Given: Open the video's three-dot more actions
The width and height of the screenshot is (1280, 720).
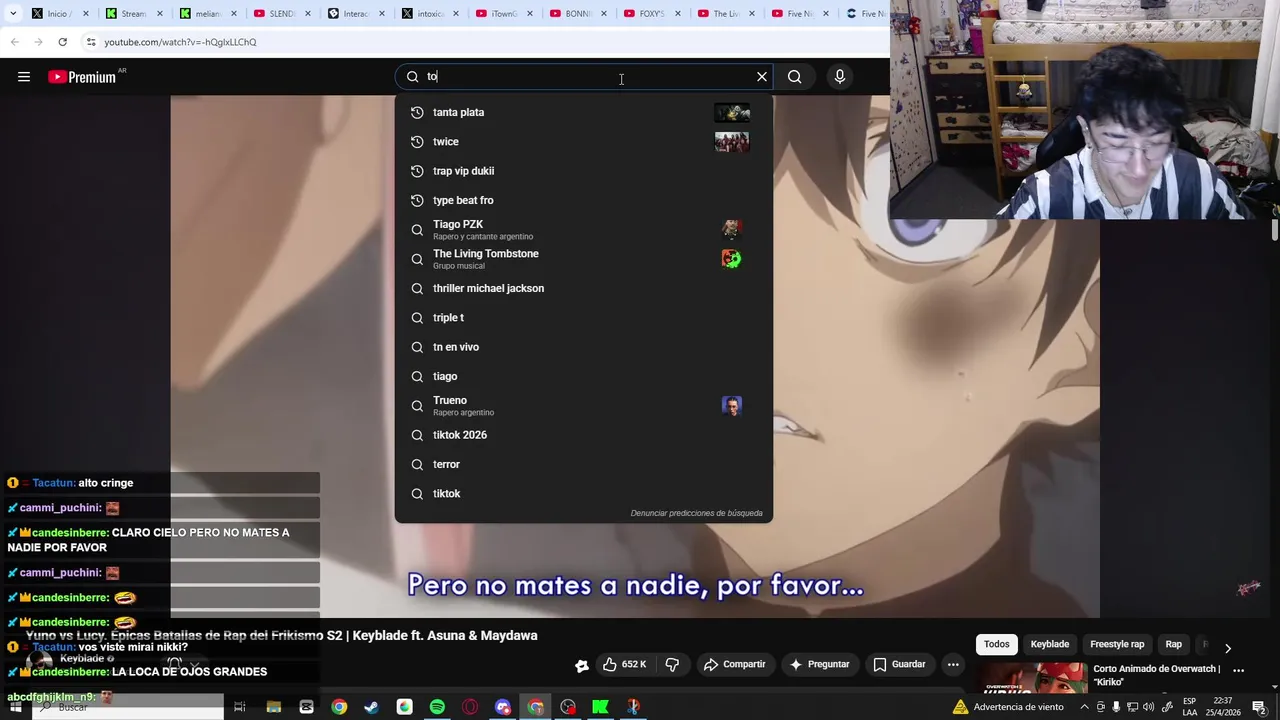Looking at the screenshot, I should 953,664.
